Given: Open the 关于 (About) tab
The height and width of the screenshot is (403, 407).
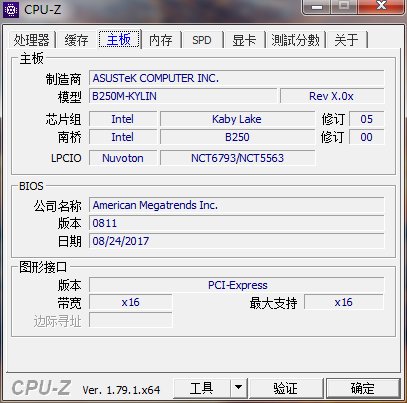Looking at the screenshot, I should click(346, 40).
